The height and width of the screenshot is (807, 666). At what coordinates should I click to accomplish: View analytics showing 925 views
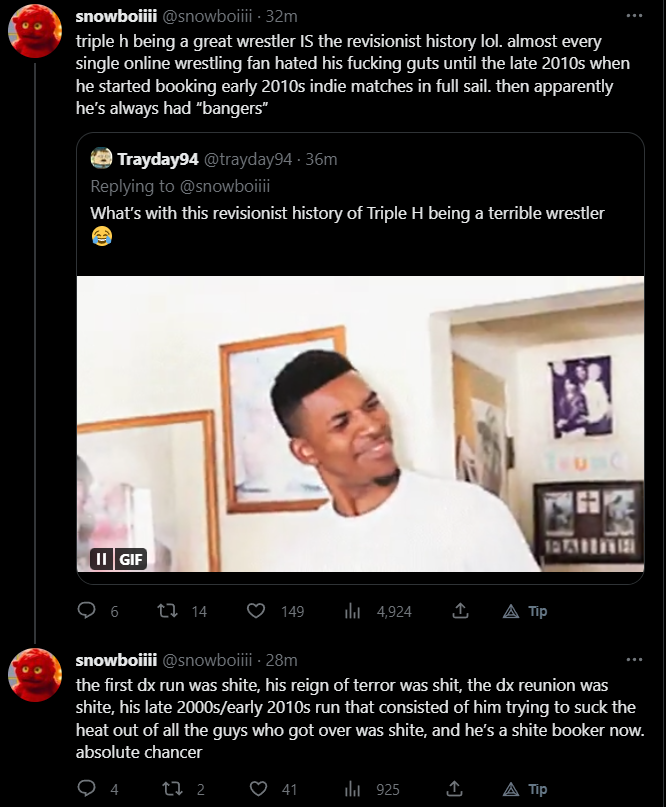pyautogui.click(x=352, y=789)
